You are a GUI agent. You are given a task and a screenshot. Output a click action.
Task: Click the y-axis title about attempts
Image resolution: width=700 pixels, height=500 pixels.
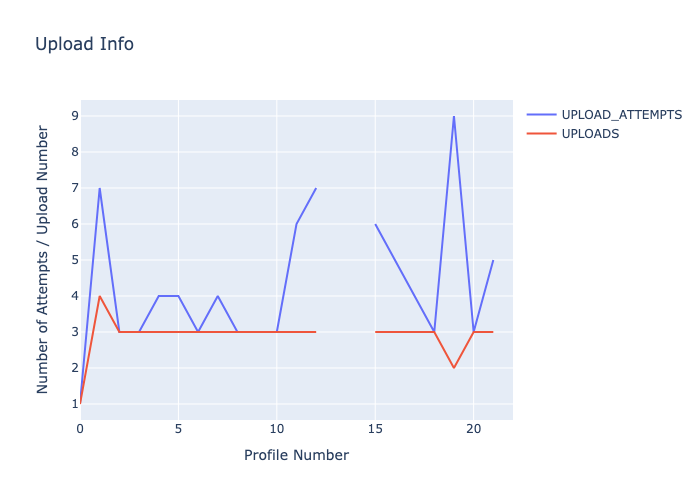pyautogui.click(x=43, y=259)
